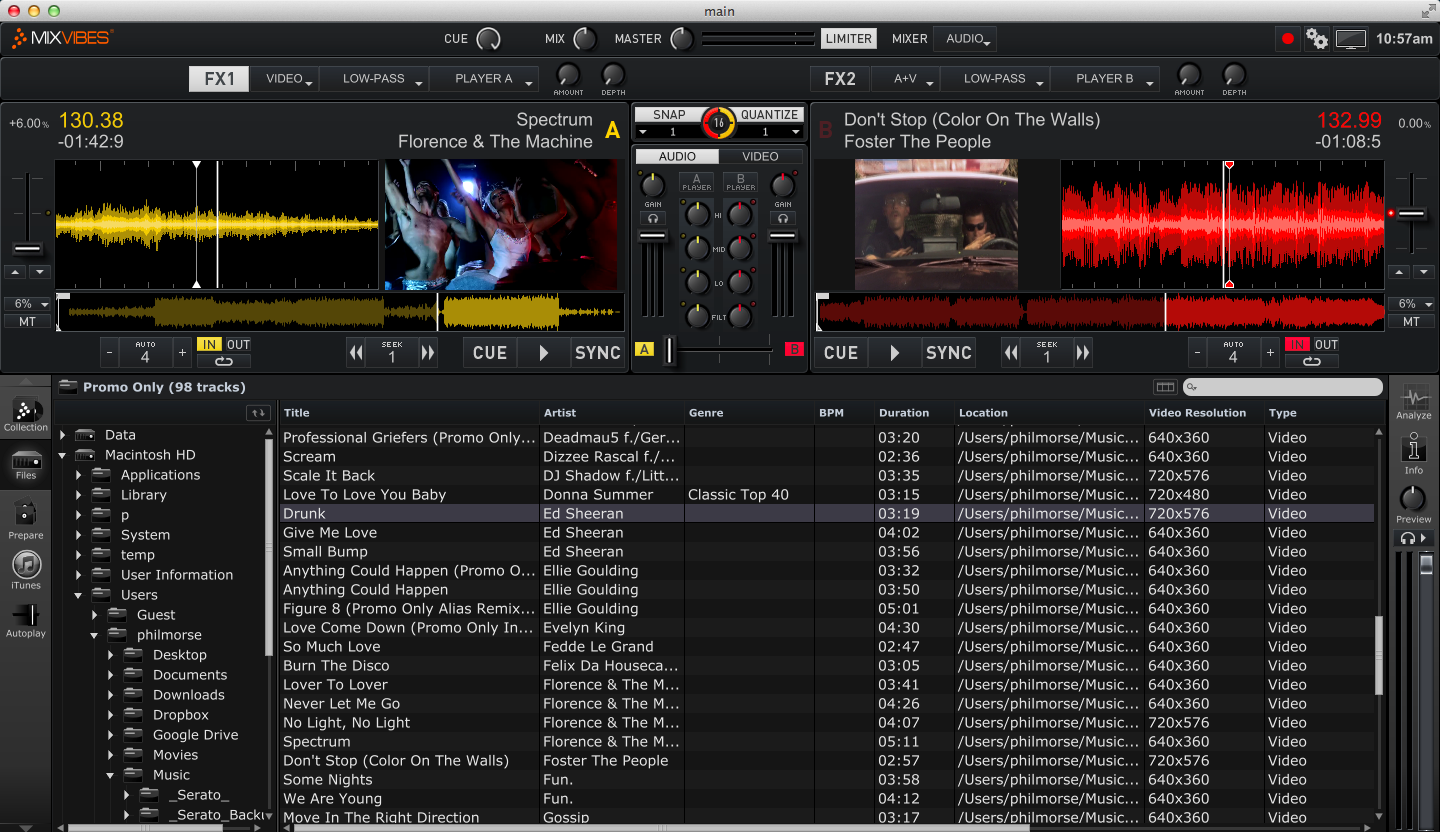
Task: Toggle FX2 effect on
Action: (840, 79)
